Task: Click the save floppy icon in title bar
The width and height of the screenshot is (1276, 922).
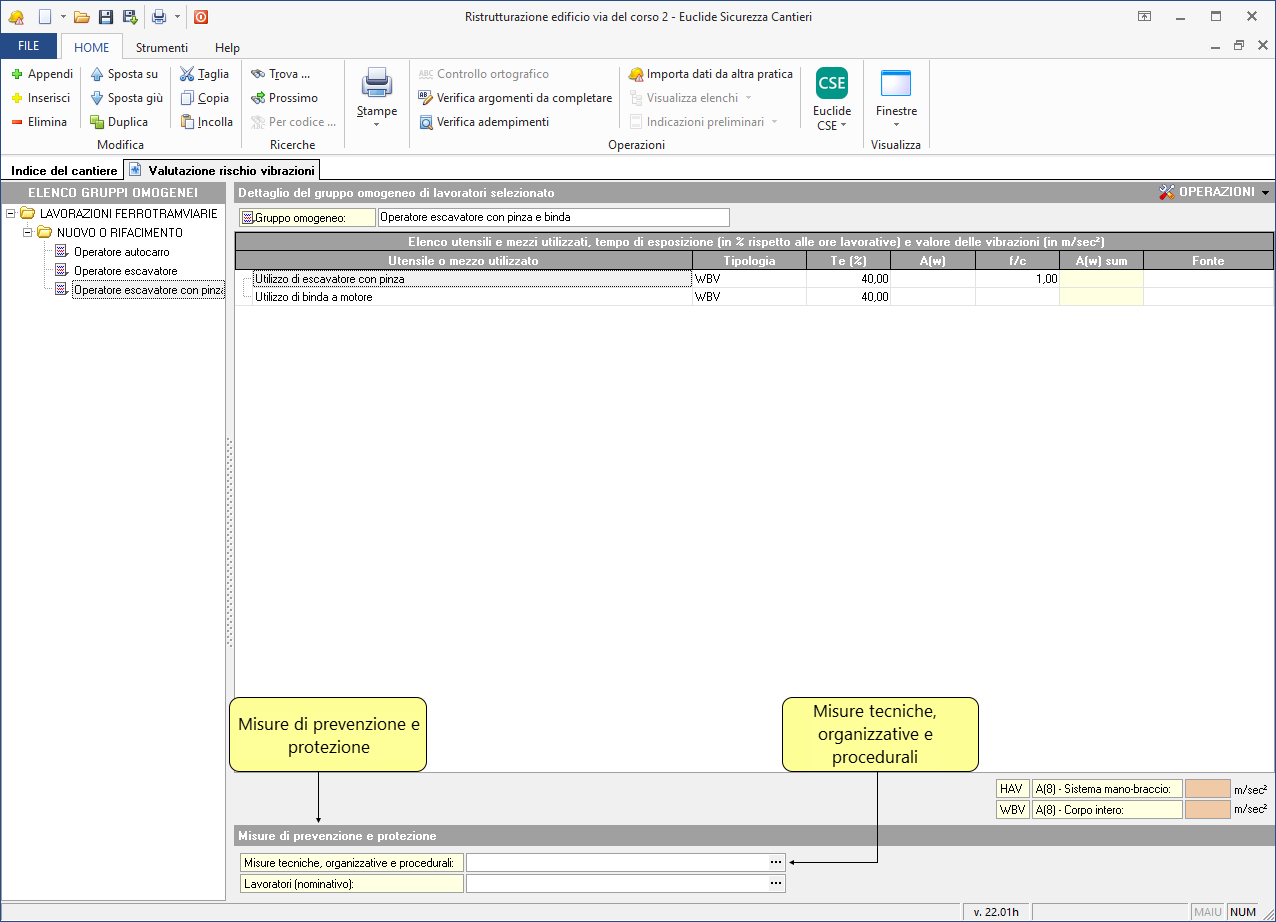Action: coord(105,17)
